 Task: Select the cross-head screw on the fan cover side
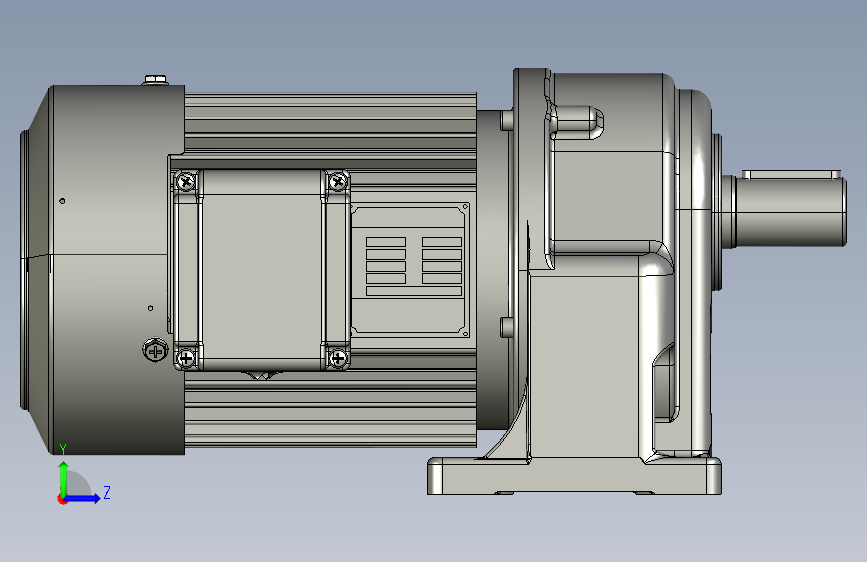click(156, 351)
